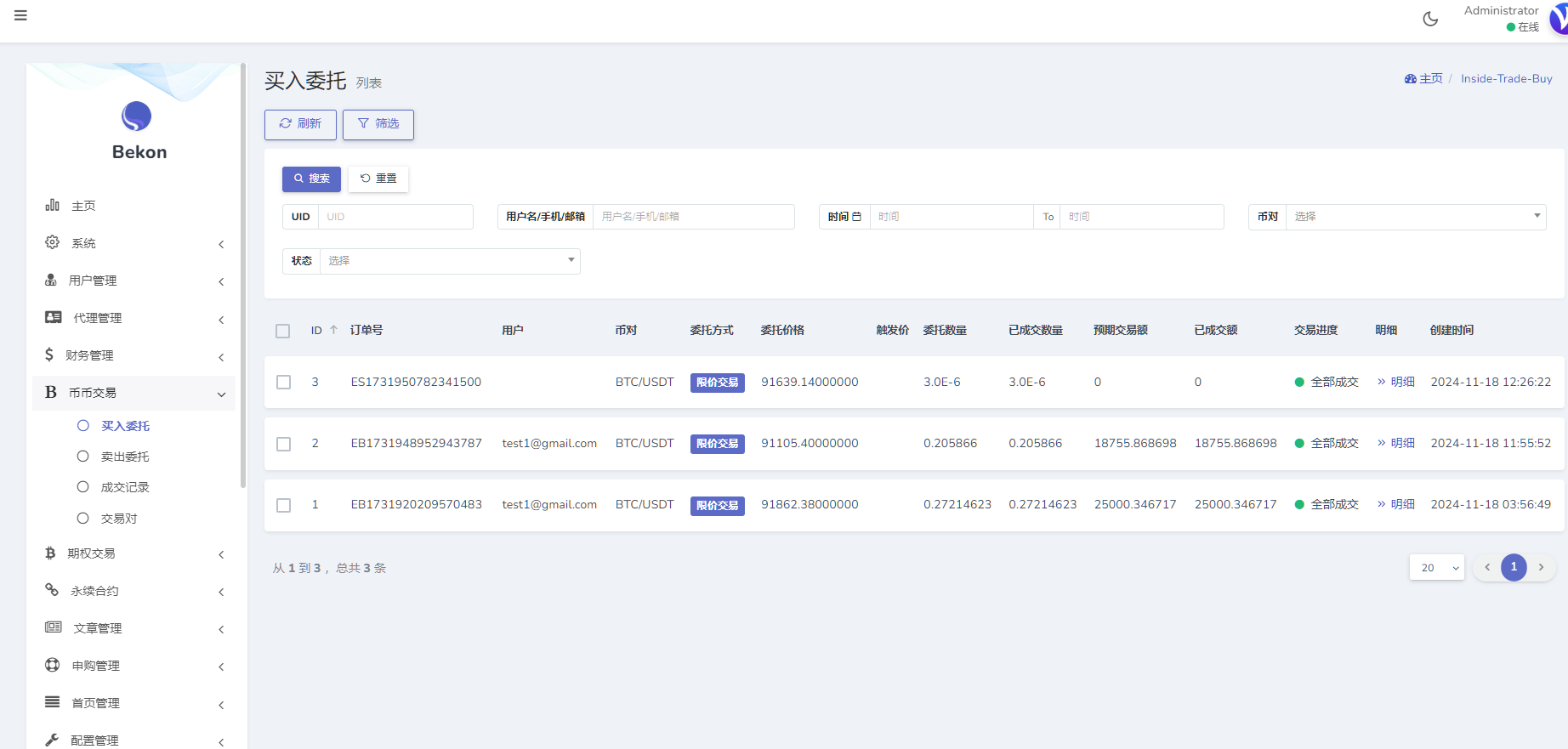Click the 系统 gear icon in sidebar
Image resolution: width=1568 pixels, height=749 pixels.
coord(52,243)
